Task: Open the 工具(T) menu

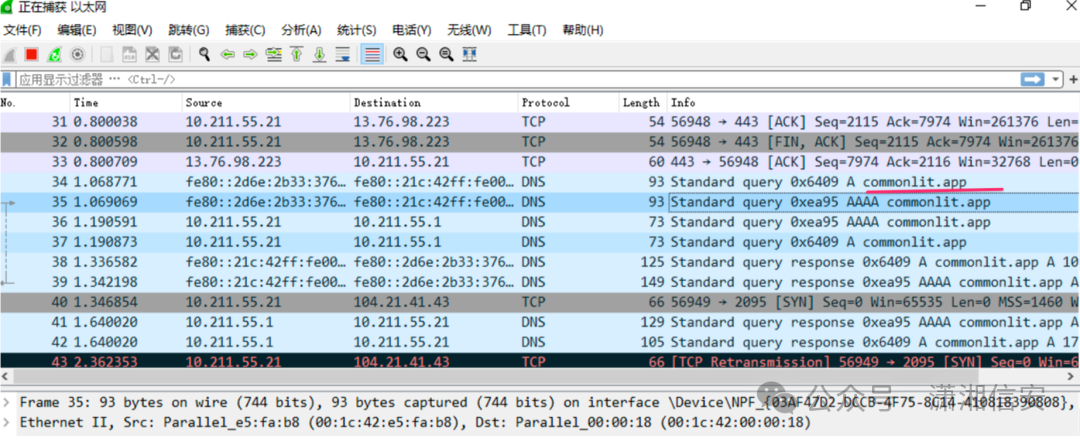Action: (527, 30)
